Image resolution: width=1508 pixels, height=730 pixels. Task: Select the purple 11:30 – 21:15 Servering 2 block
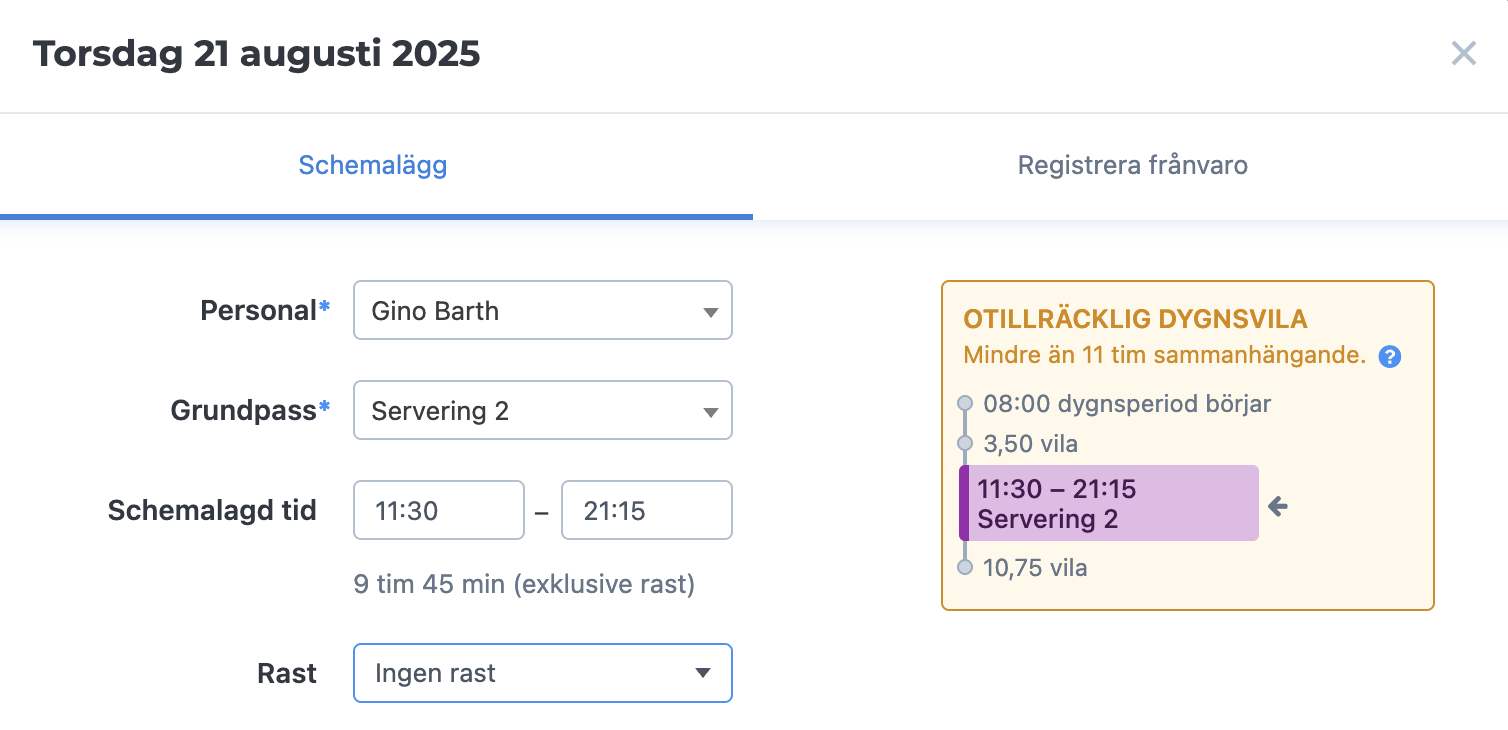[1109, 503]
